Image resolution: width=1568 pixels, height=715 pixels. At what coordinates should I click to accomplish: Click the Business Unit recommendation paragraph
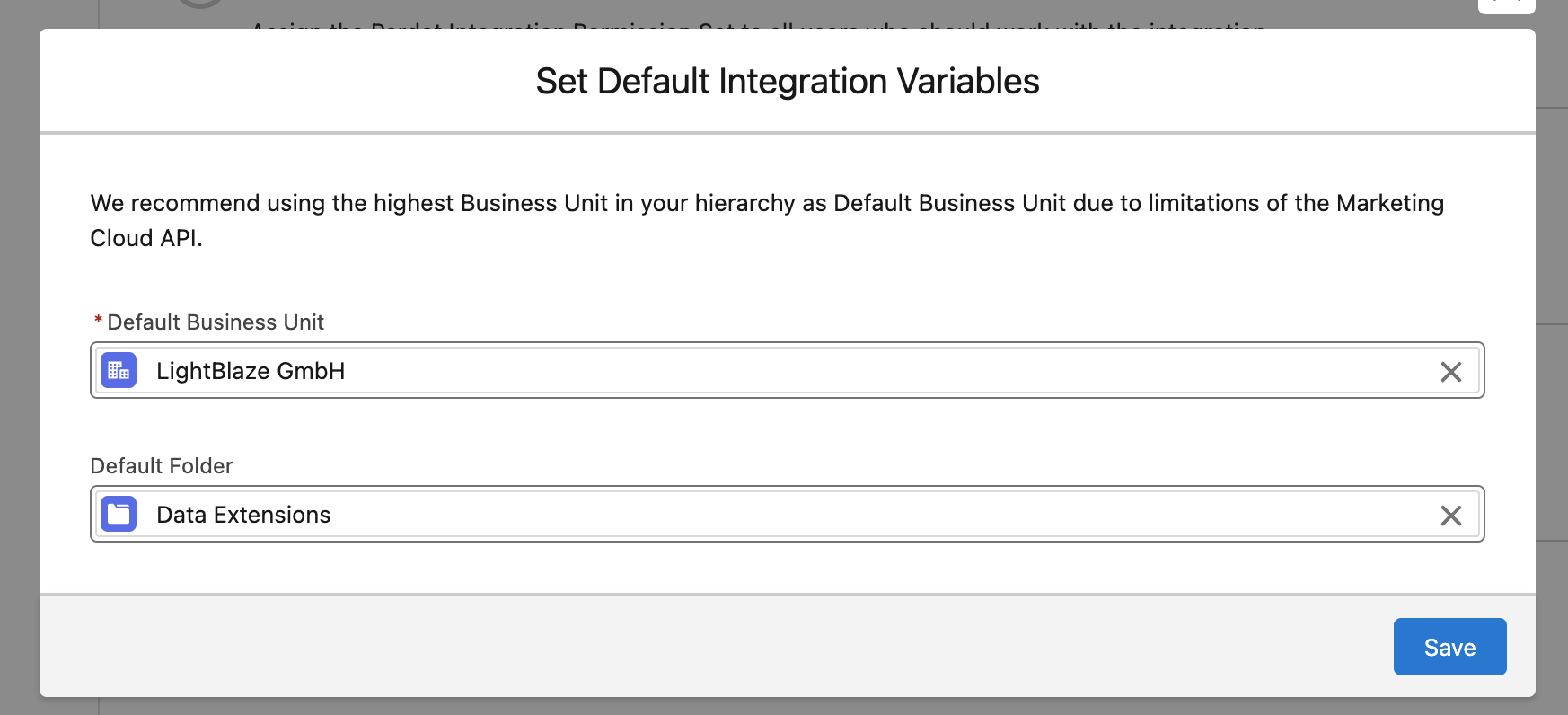point(767,220)
